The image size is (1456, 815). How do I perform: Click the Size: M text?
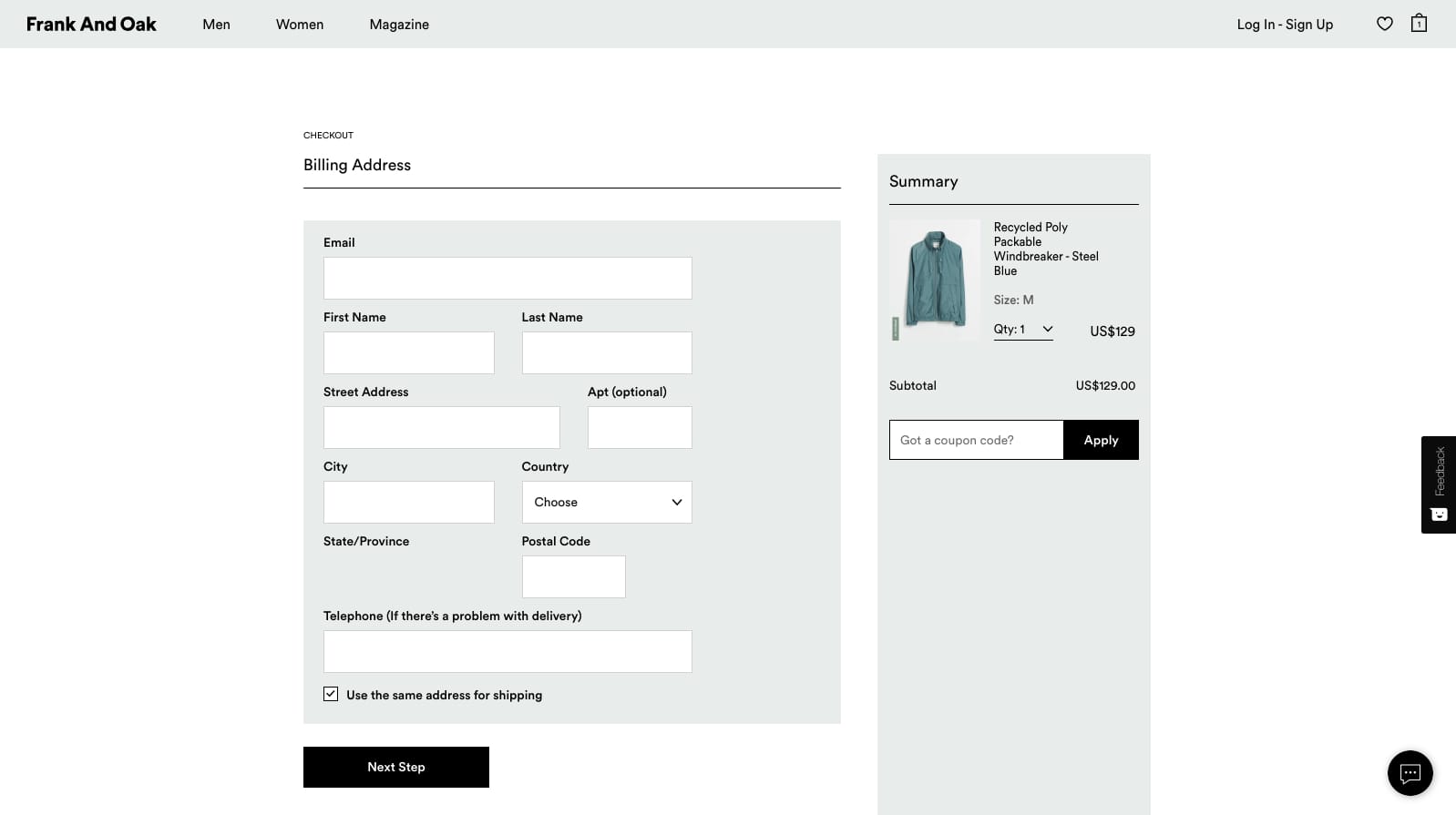click(x=1013, y=300)
